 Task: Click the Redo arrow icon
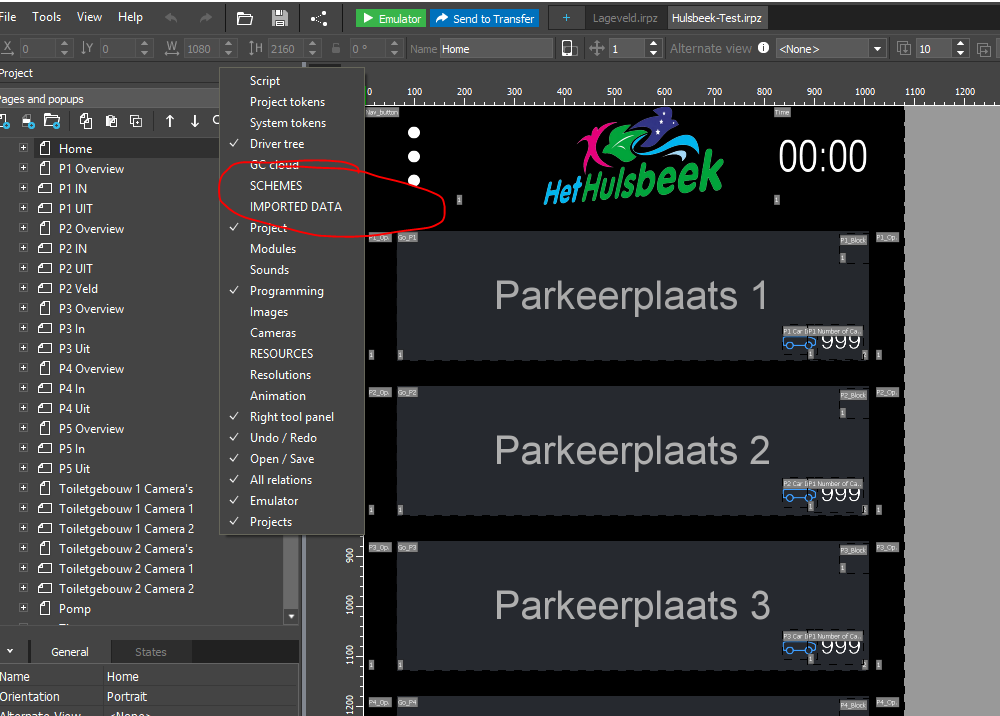tap(205, 18)
